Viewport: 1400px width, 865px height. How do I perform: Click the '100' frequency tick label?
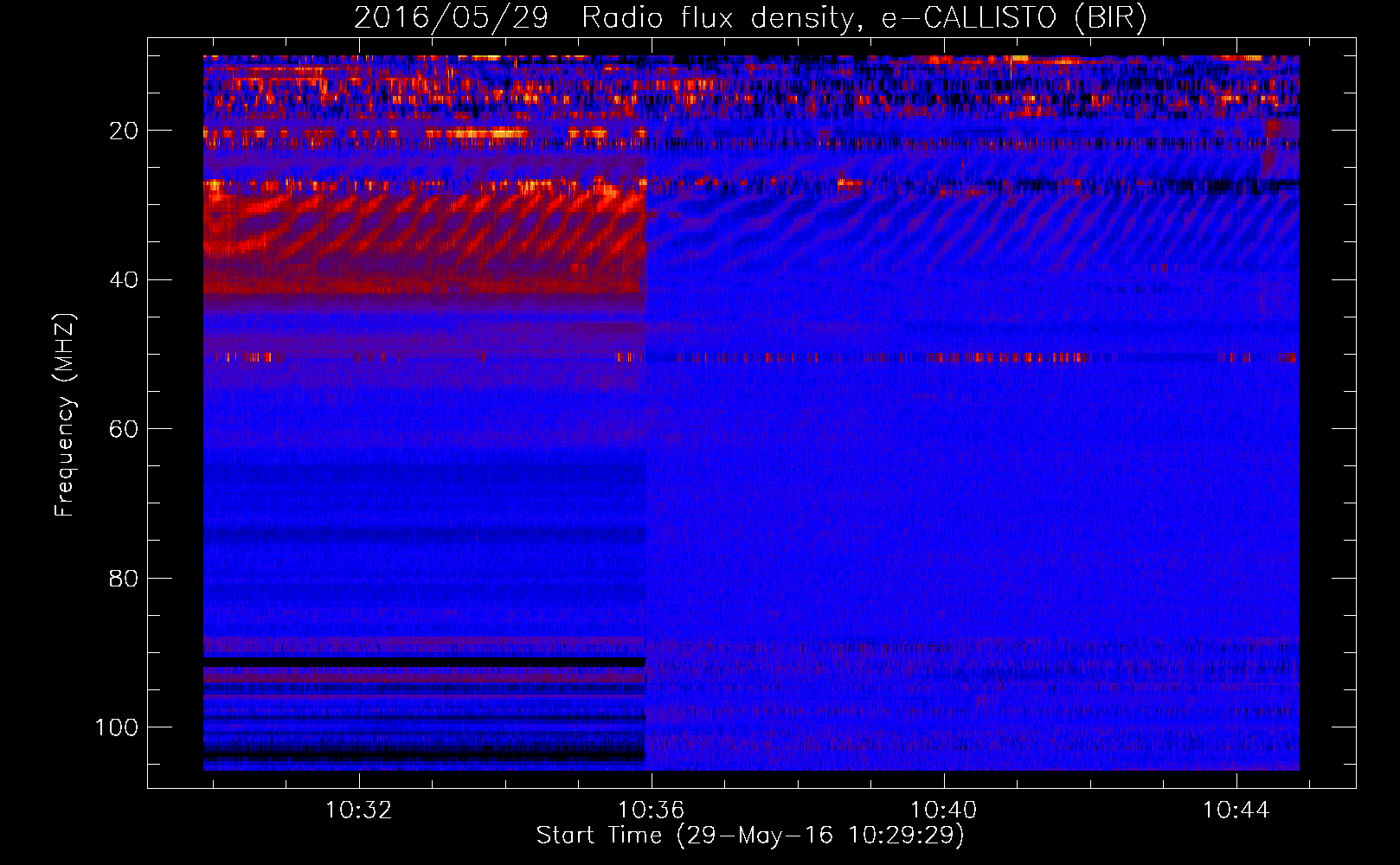point(116,727)
